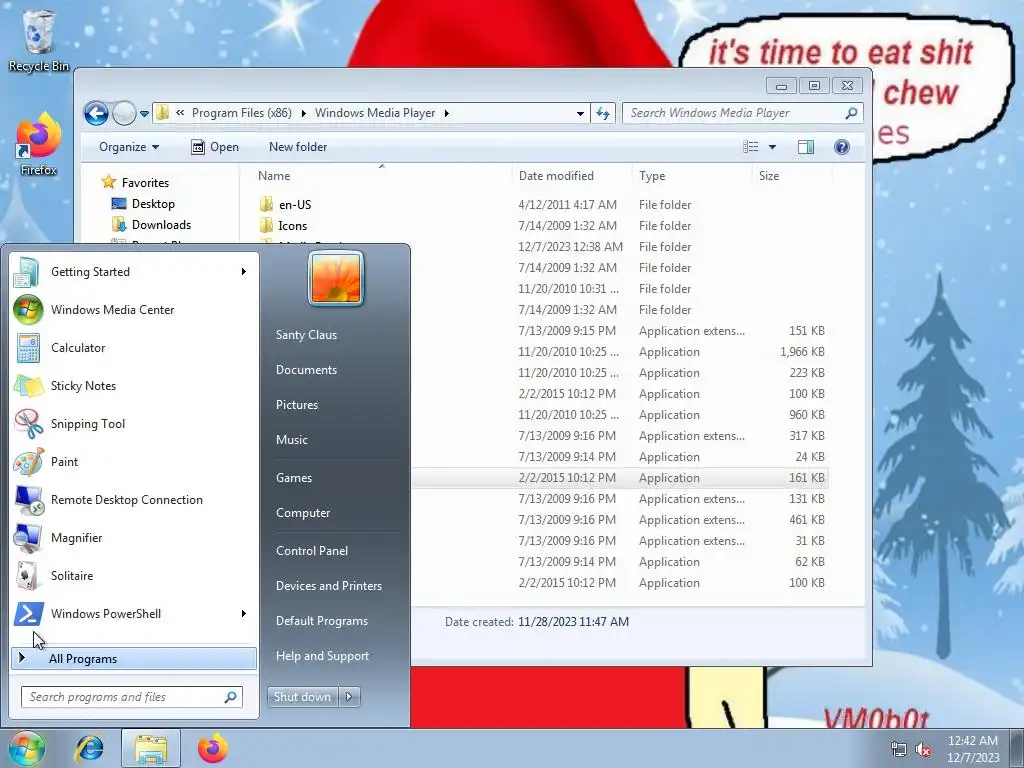
Task: Click the user account picture
Action: pos(336,278)
